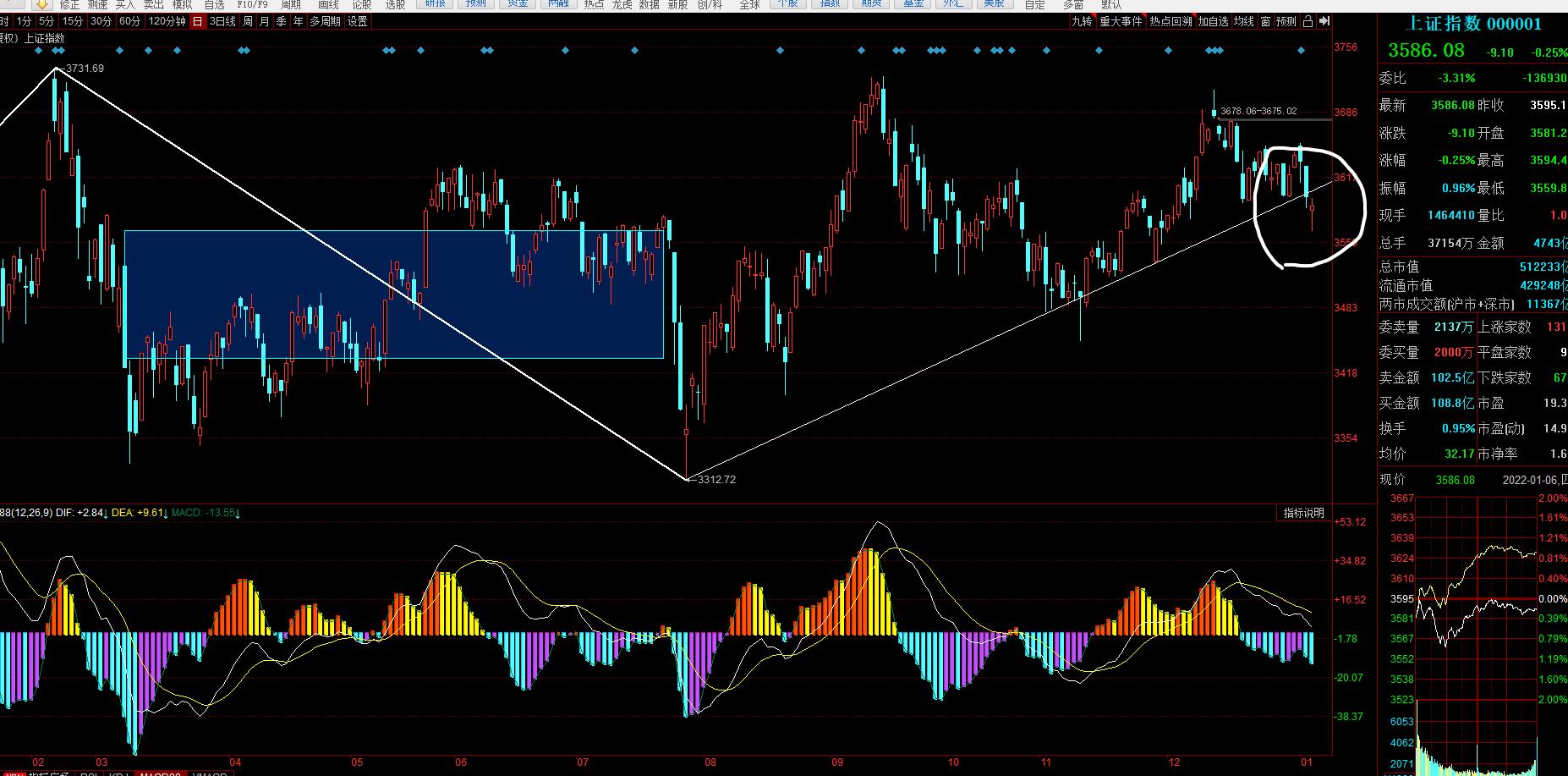The image size is (1568, 776).
Task: Toggle 均线 moving average lines
Action: click(1243, 21)
